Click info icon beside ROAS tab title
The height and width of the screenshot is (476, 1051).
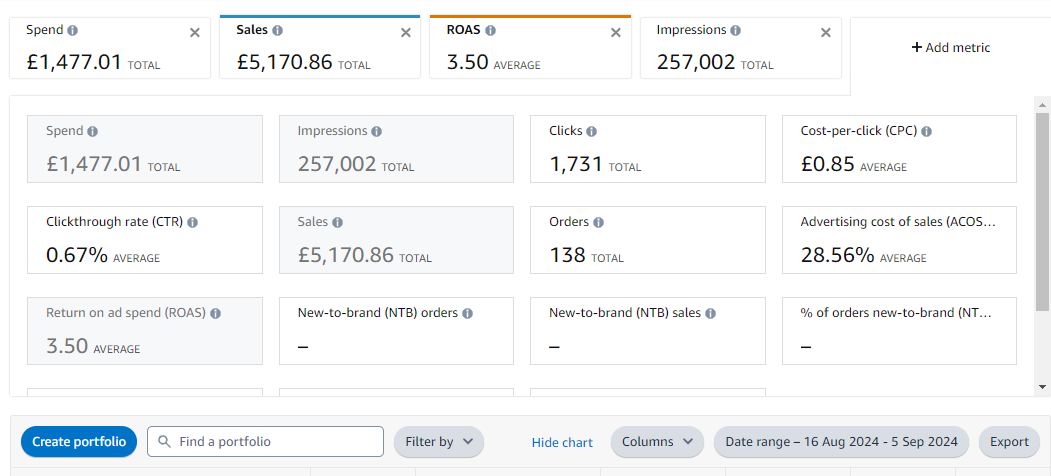click(x=491, y=30)
